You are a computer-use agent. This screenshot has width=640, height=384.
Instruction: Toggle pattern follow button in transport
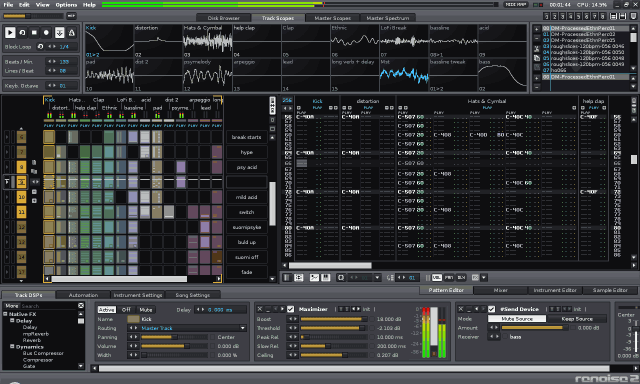(59, 33)
